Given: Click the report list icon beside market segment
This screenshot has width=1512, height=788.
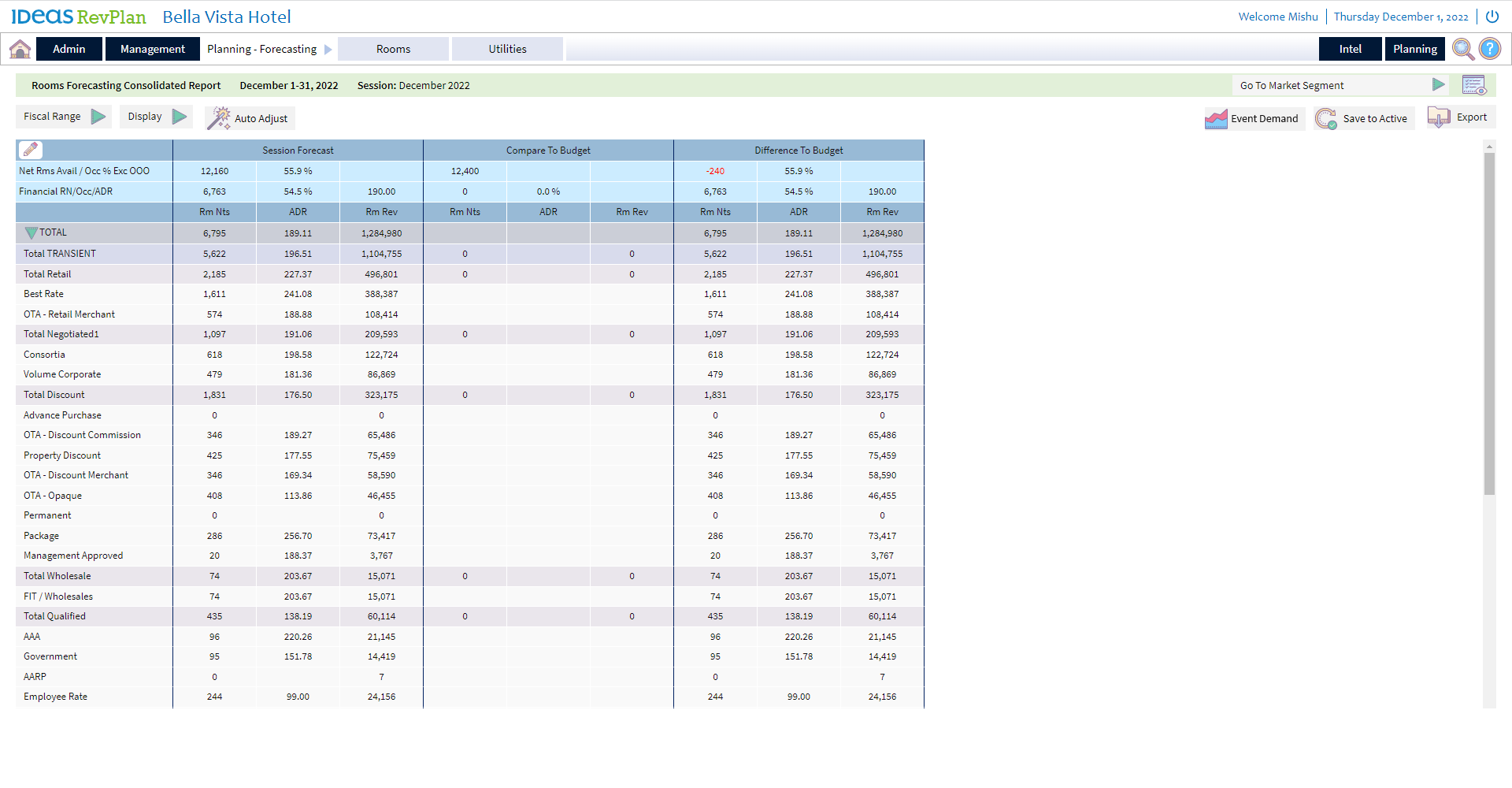Looking at the screenshot, I should pos(1473,85).
